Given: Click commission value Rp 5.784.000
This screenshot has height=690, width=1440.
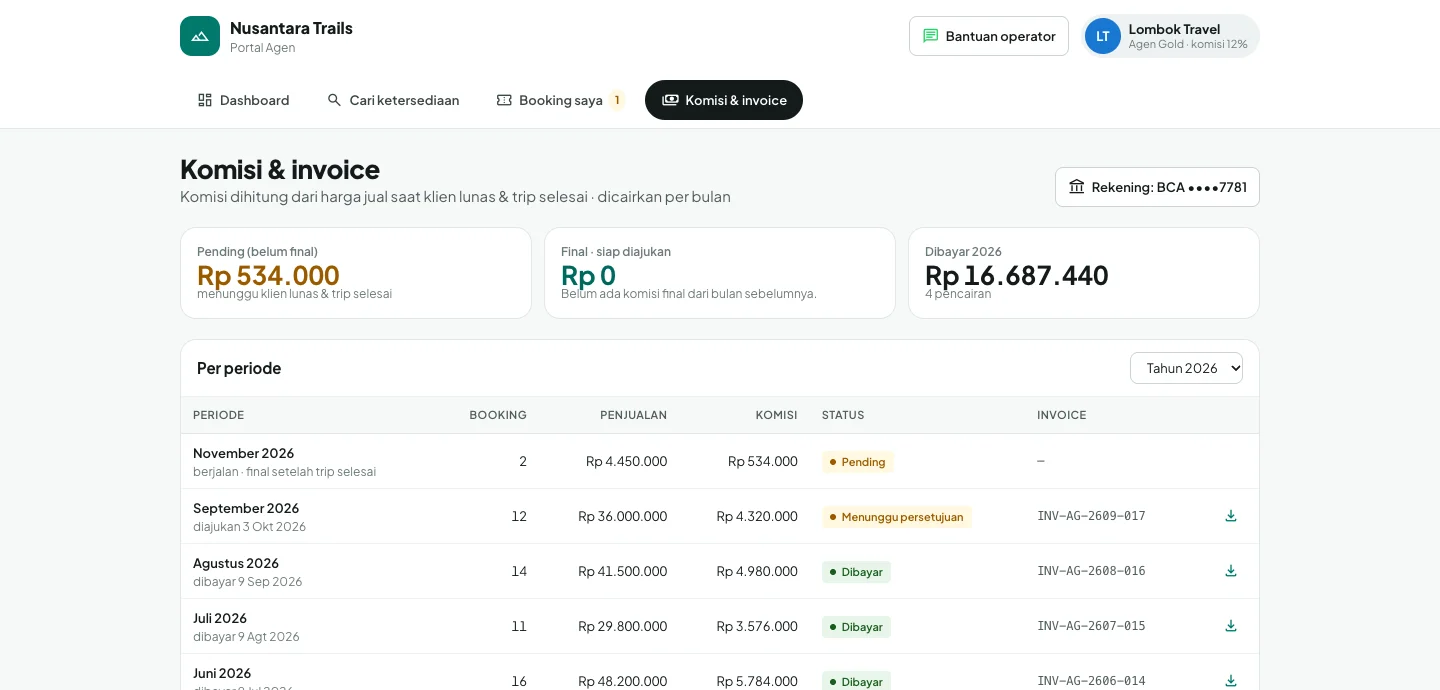Looking at the screenshot, I should (x=757, y=681).
